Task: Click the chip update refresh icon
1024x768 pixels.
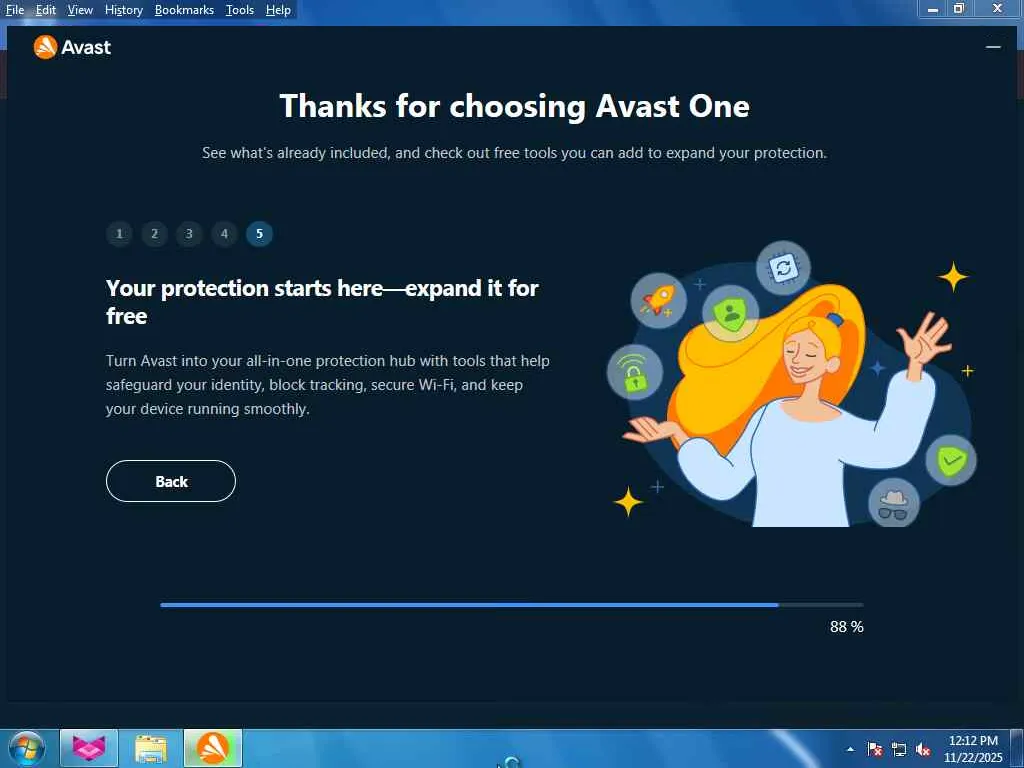Action: 783,268
